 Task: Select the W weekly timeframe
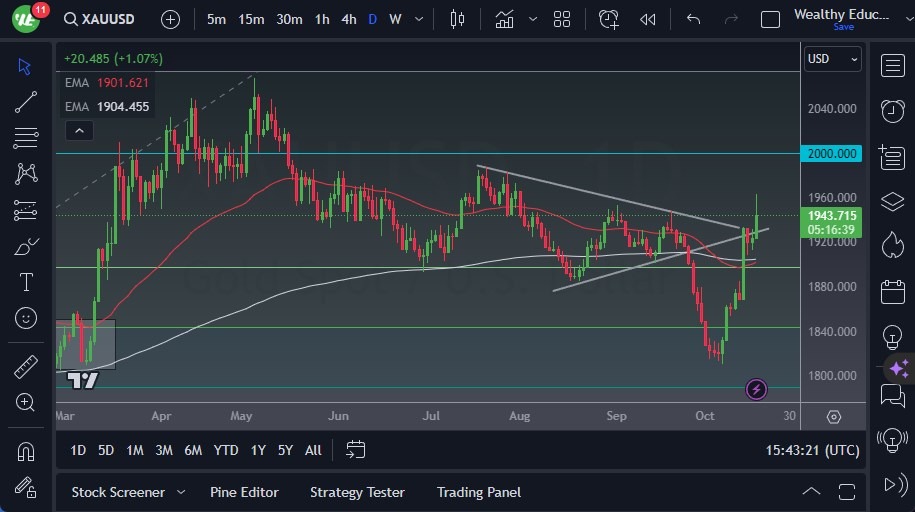[x=395, y=19]
